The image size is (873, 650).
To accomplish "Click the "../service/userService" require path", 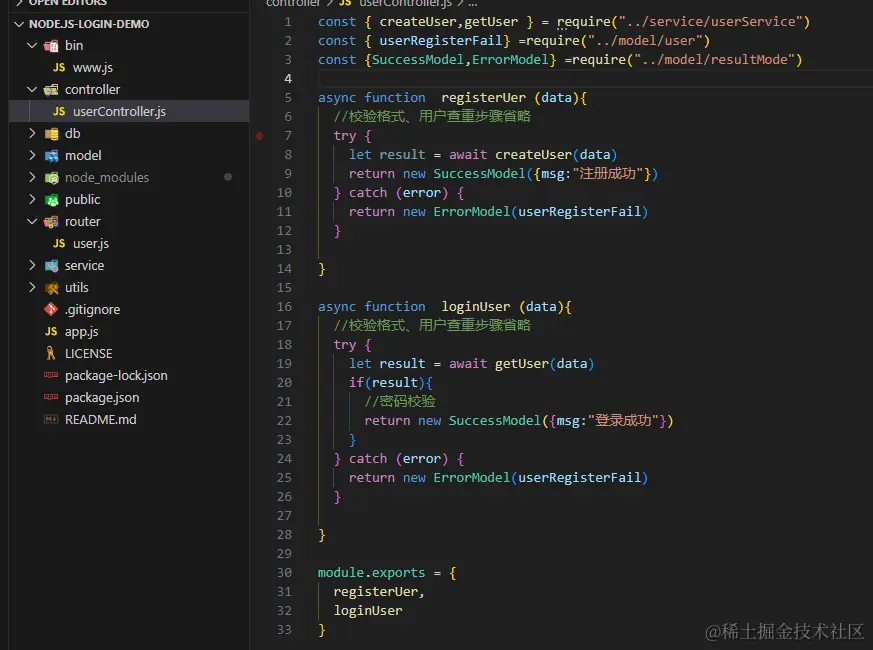I will coord(710,22).
